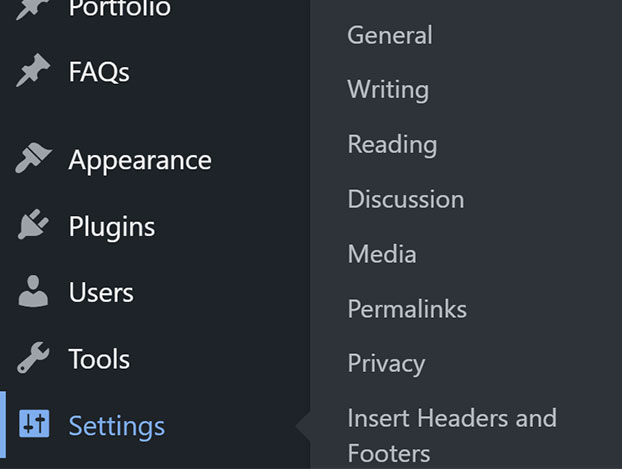Open the FAQs menu item
Image resolution: width=622 pixels, height=469 pixels.
pyautogui.click(x=99, y=72)
